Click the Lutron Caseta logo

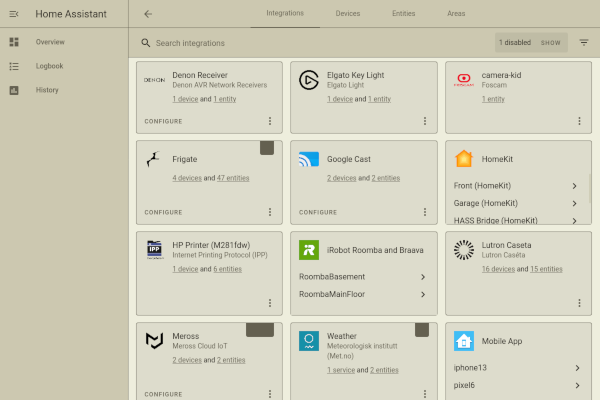464,250
